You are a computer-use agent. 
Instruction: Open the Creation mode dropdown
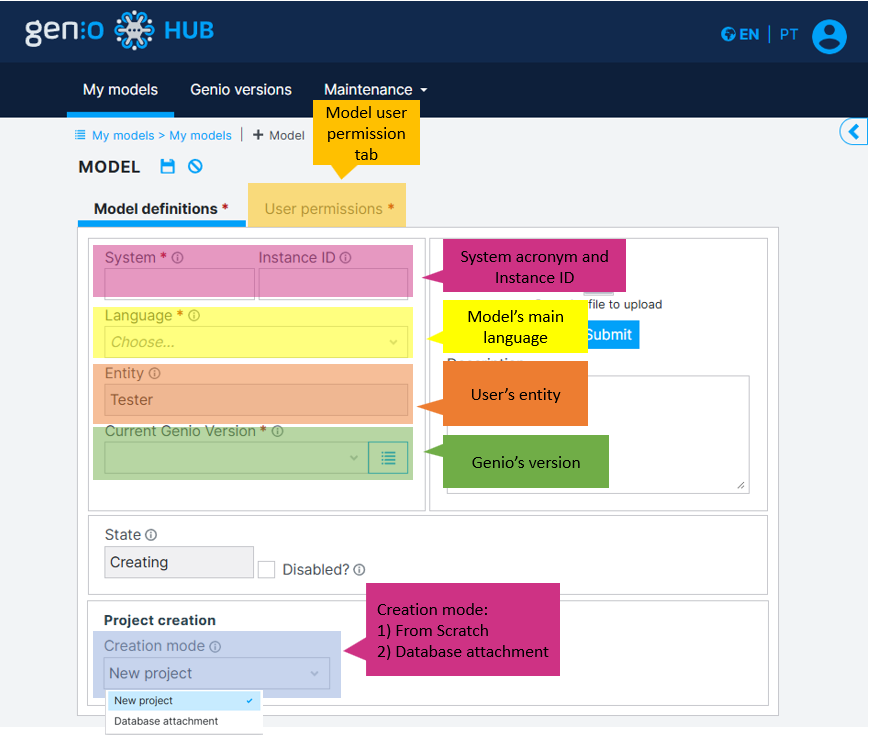point(216,673)
